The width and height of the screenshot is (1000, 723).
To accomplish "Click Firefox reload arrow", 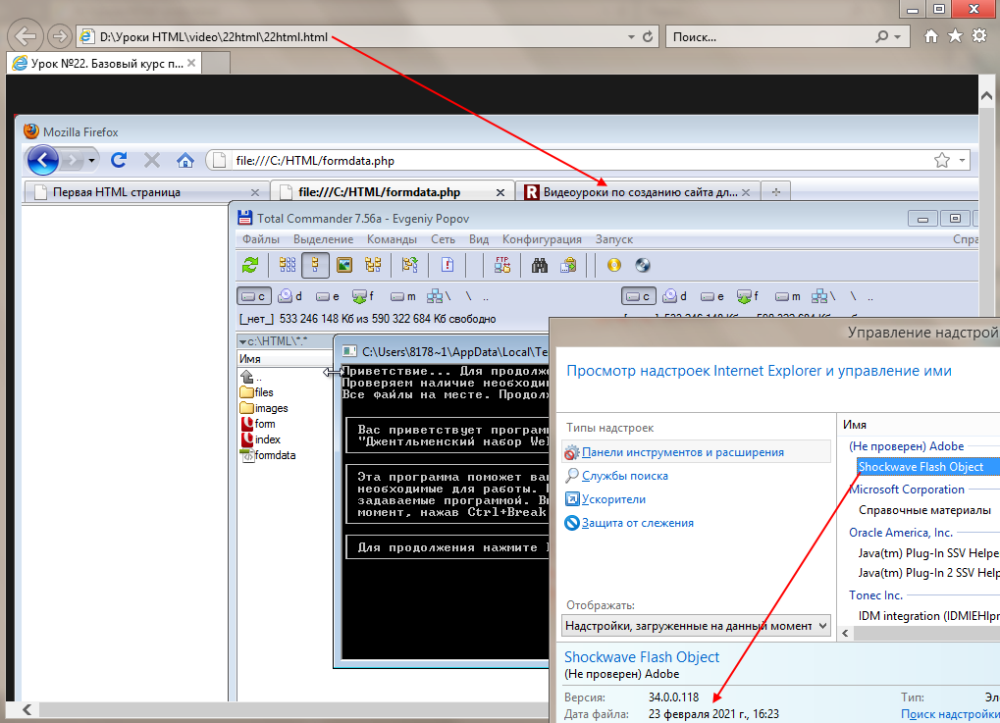I will pos(119,160).
